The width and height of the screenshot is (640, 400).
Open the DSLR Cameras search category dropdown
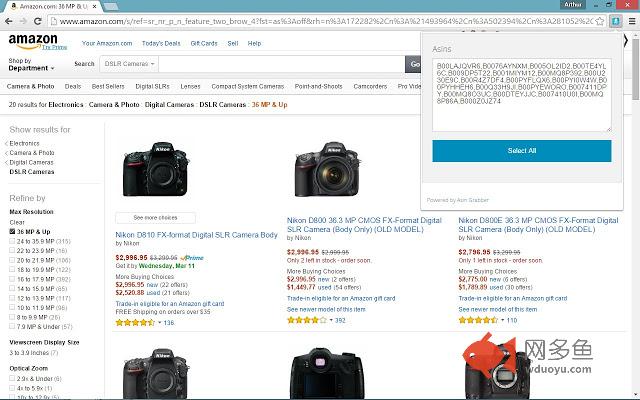(129, 64)
